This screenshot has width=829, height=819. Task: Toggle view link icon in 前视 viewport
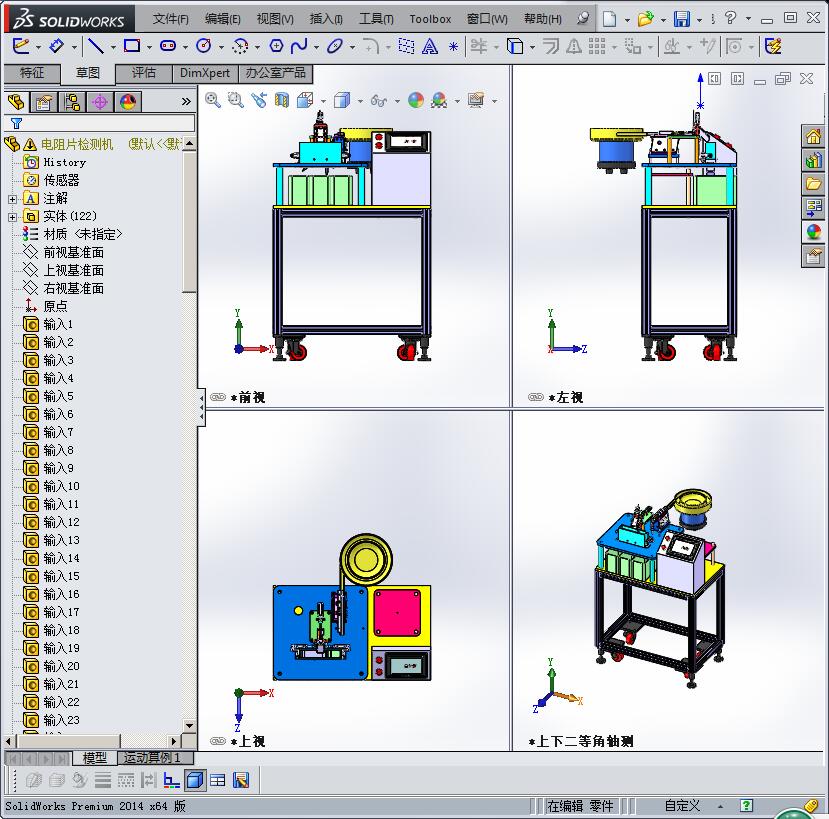218,397
